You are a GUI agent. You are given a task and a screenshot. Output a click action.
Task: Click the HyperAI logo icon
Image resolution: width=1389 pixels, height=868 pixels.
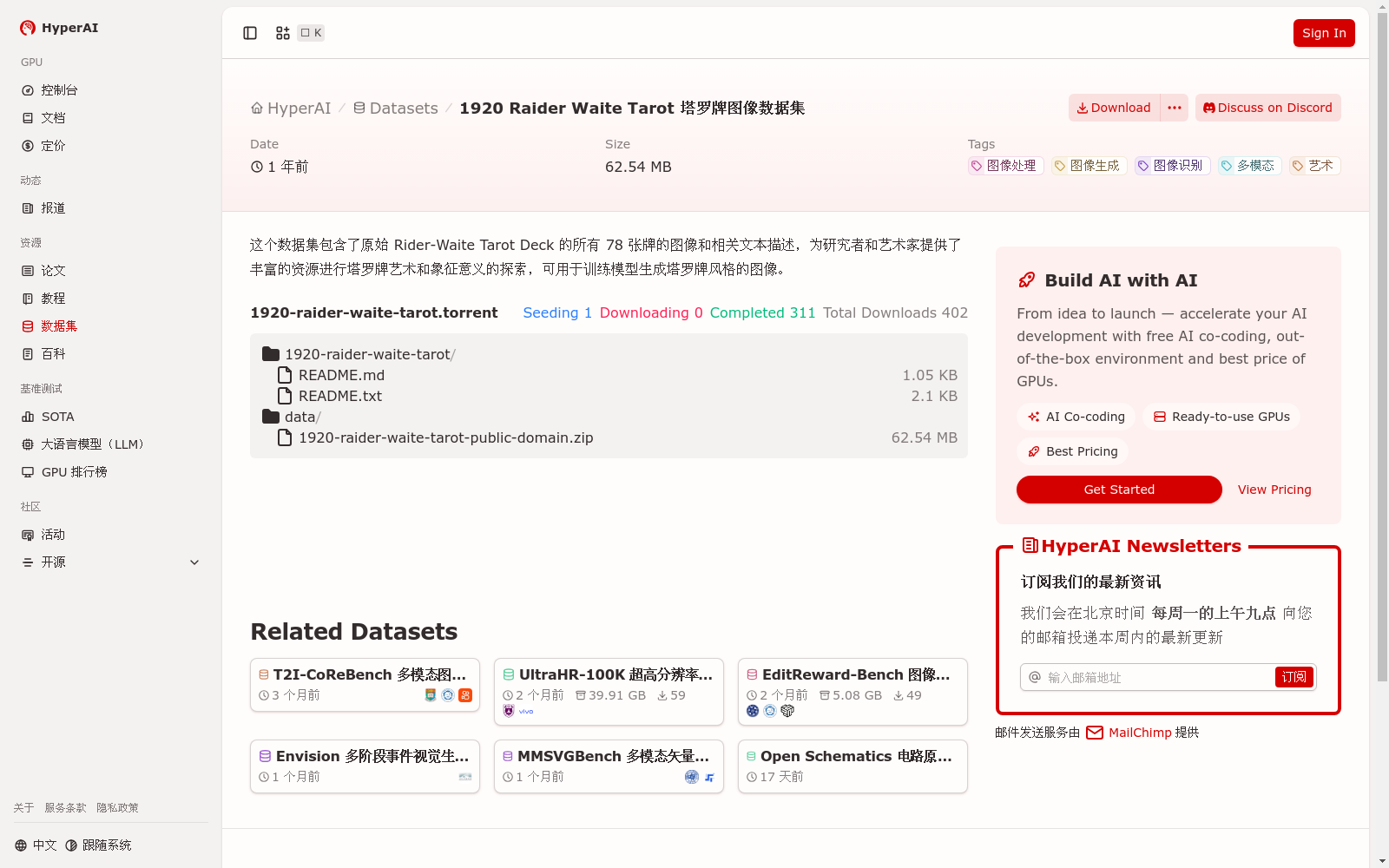pyautogui.click(x=28, y=28)
